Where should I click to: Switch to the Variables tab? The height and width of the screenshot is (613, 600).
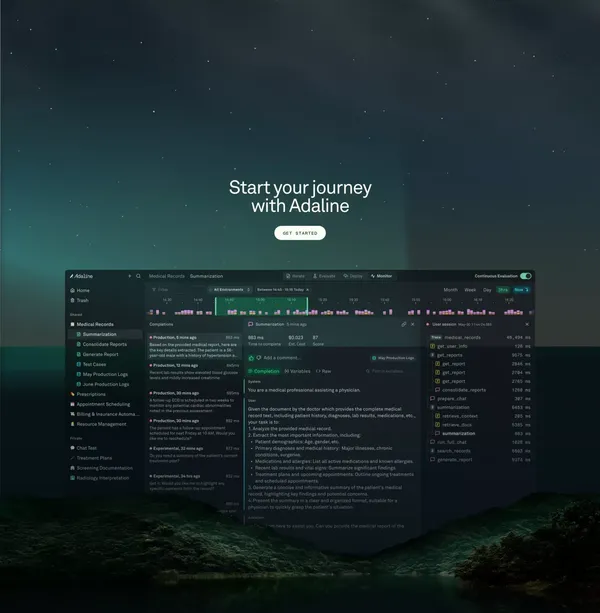coord(297,371)
